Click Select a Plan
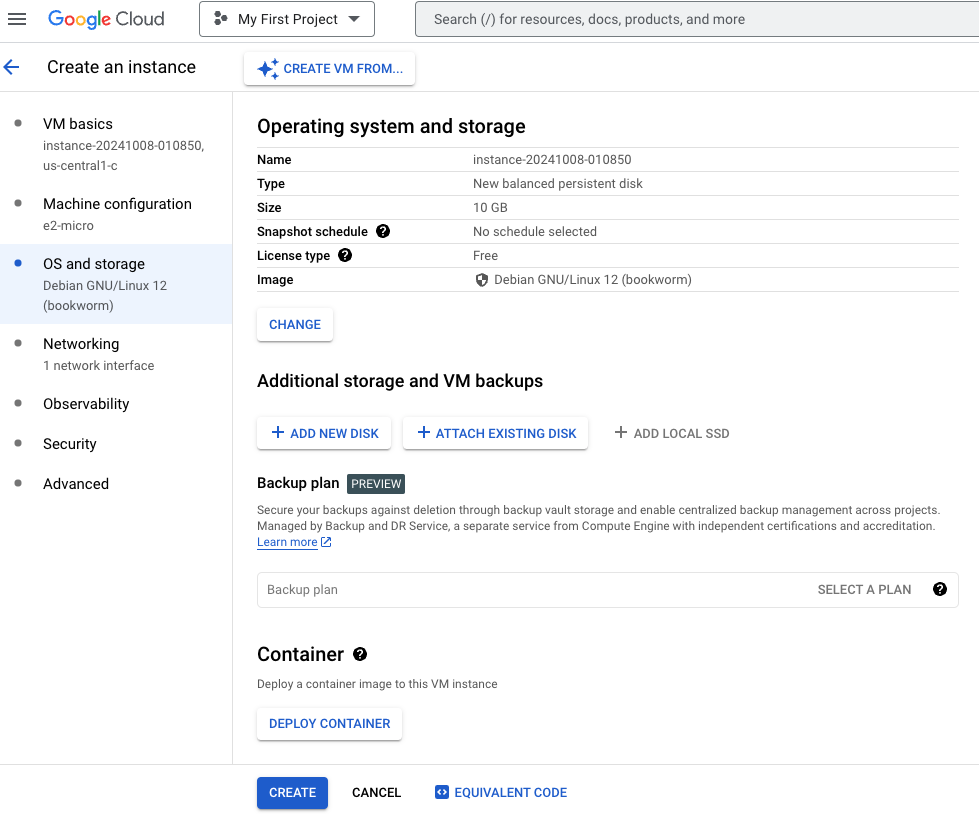979x814 pixels. click(864, 590)
